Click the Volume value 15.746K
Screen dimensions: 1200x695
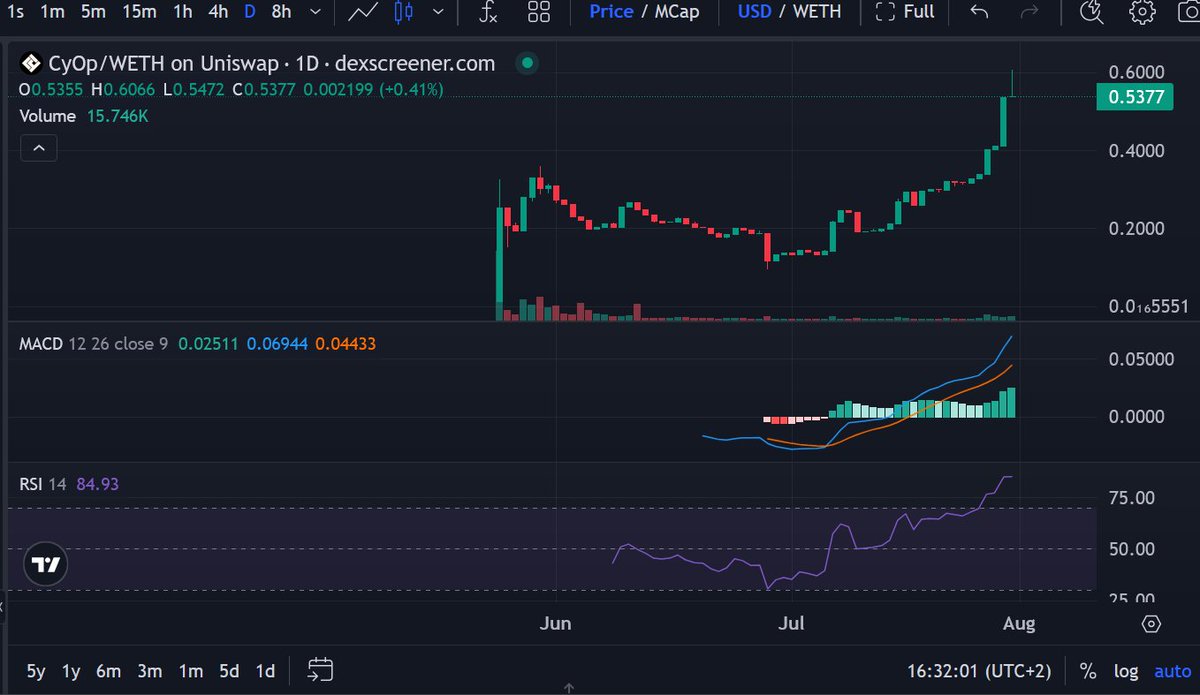tap(117, 116)
